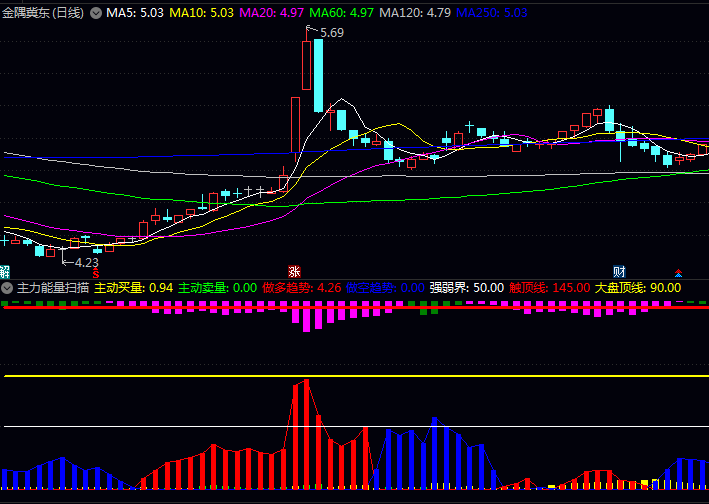Open the 涨 event marker
Image resolution: width=709 pixels, height=504 pixels.
point(294,272)
